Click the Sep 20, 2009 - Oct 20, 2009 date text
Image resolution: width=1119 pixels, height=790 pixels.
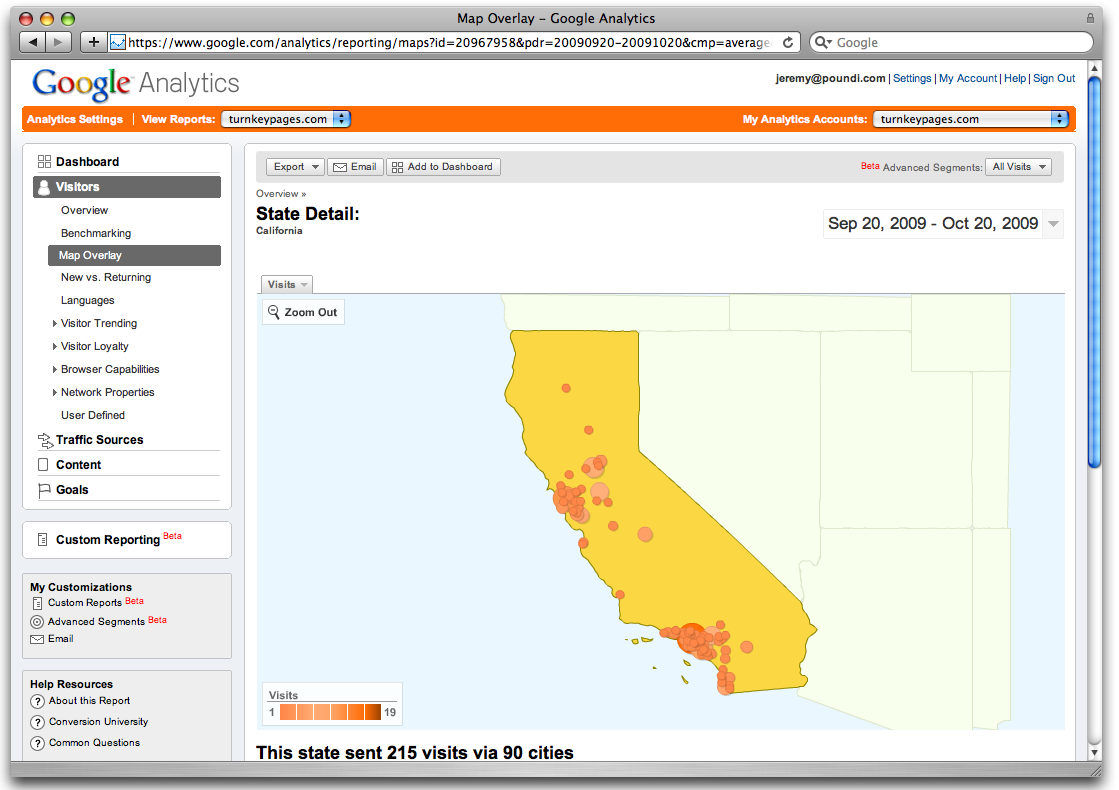tap(933, 223)
